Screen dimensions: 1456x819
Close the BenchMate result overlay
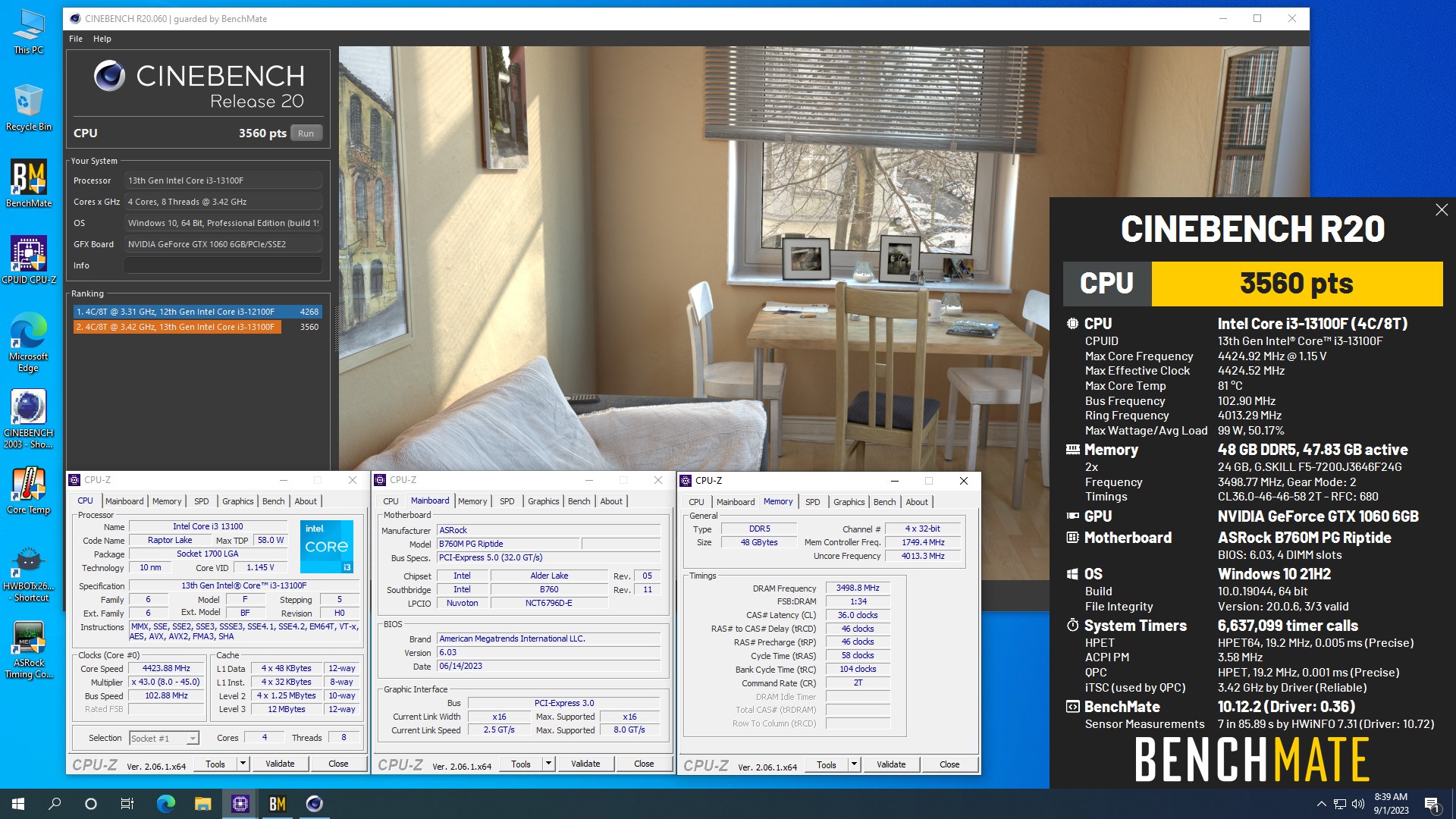click(1442, 210)
